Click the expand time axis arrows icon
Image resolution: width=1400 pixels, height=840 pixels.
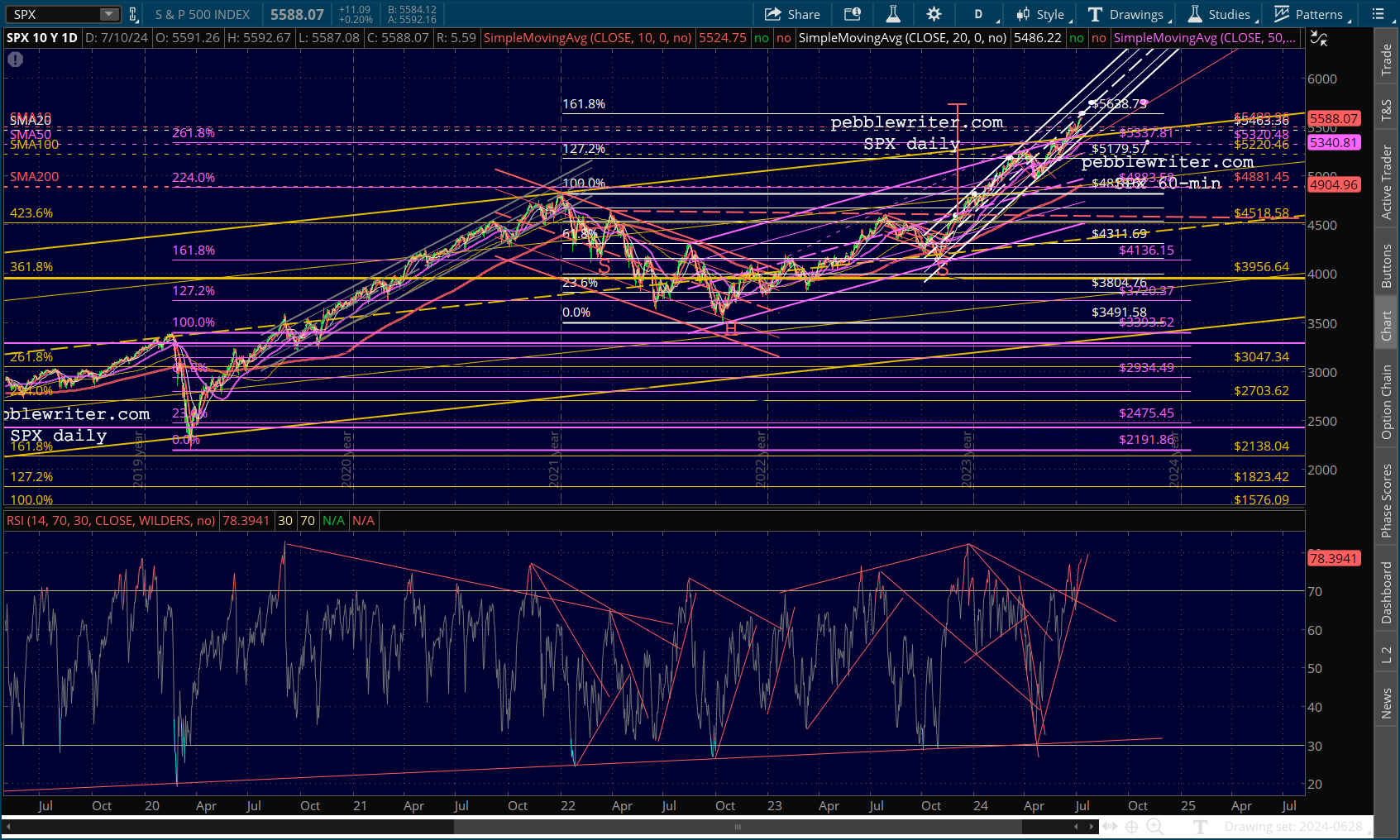point(1110,826)
